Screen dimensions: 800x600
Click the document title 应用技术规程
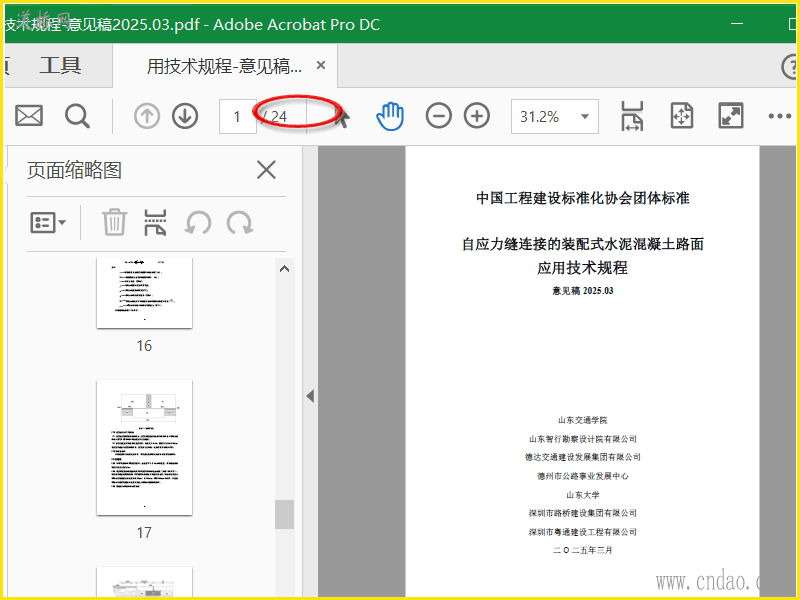click(x=583, y=268)
